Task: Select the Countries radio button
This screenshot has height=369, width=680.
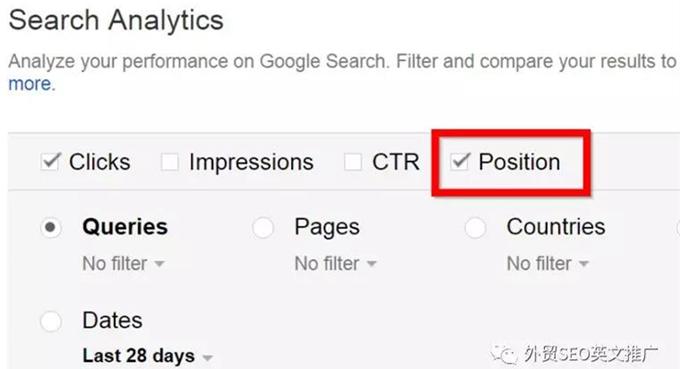Action: coord(475,228)
